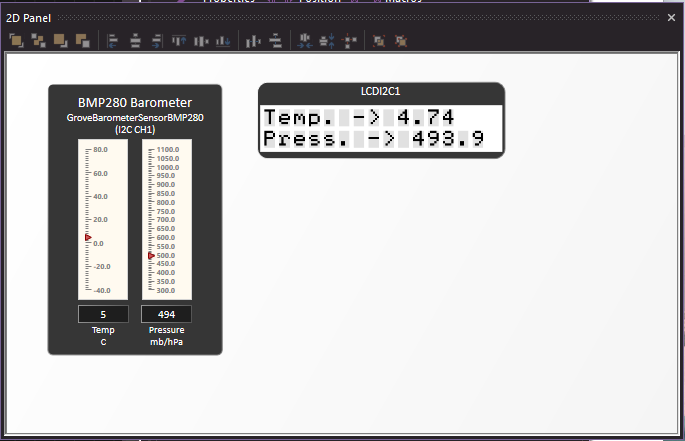Click the align right edges icon

pyautogui.click(x=156, y=41)
